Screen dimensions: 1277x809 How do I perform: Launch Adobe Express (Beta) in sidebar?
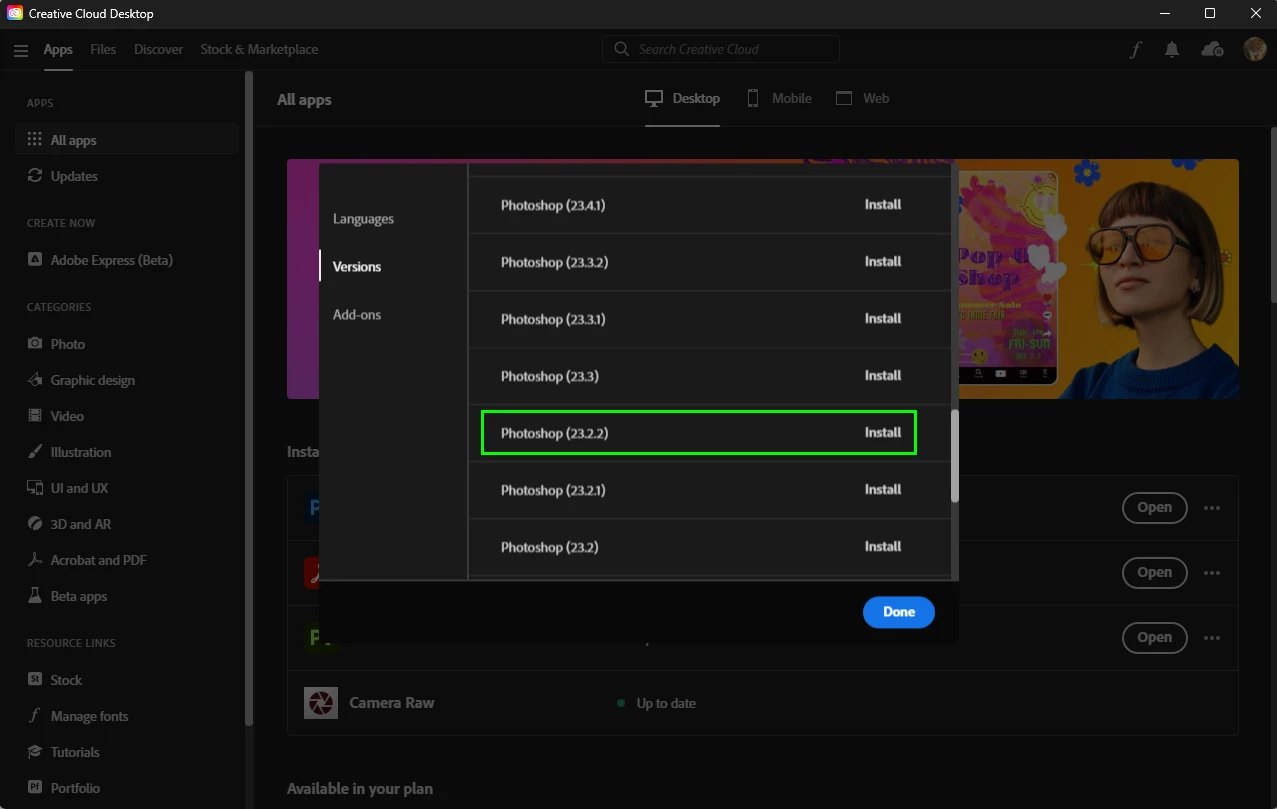100,260
